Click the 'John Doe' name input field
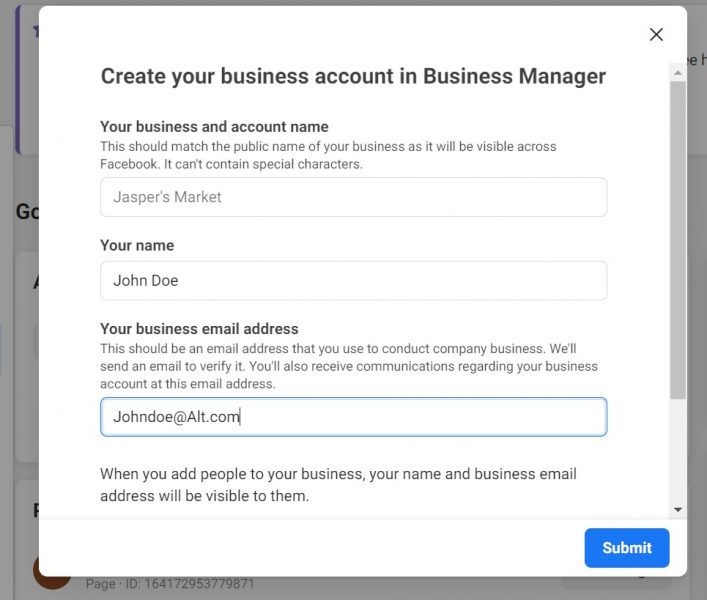 point(353,281)
